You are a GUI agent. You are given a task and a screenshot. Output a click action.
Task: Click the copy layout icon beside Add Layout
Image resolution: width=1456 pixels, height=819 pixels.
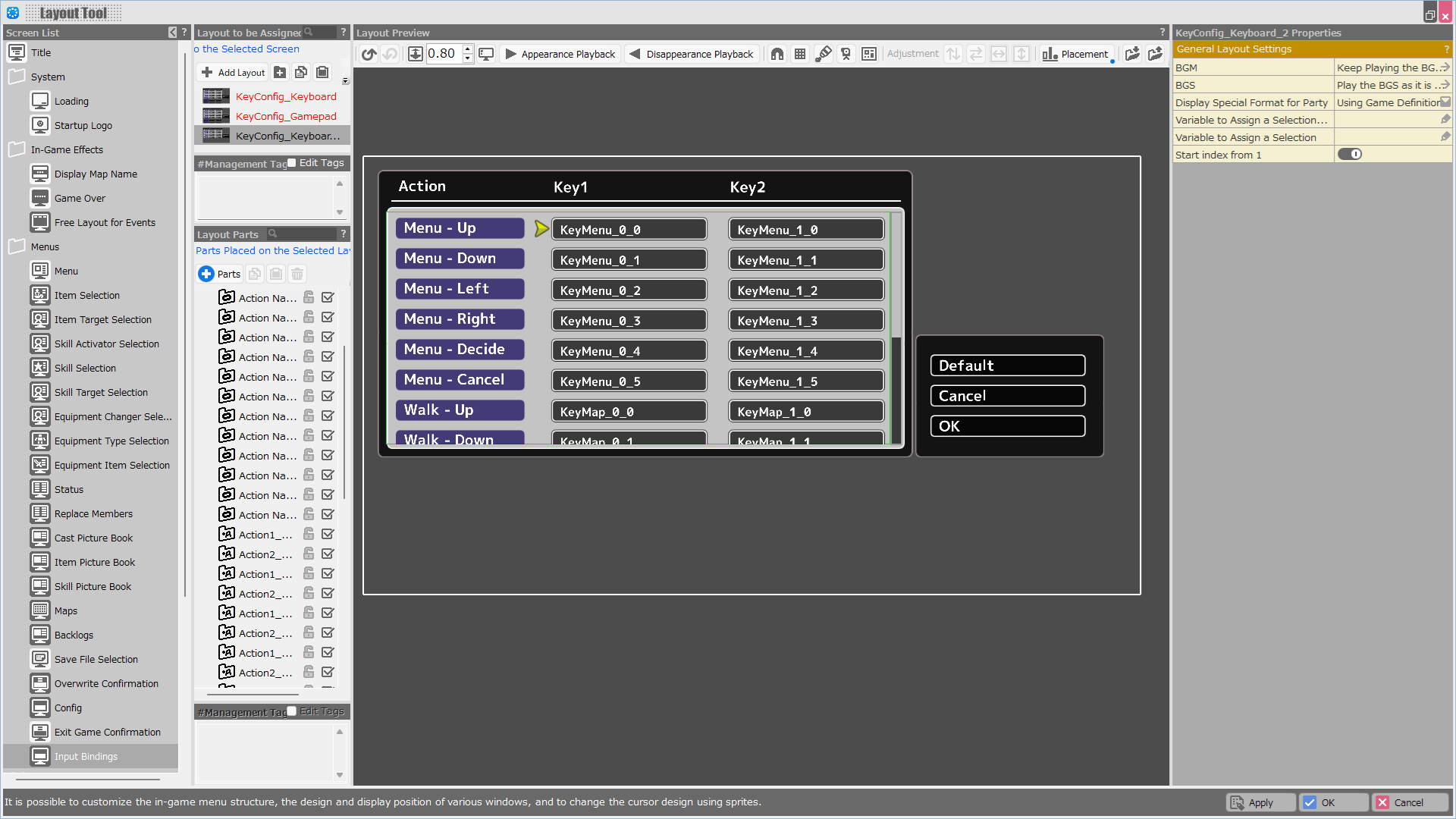301,71
